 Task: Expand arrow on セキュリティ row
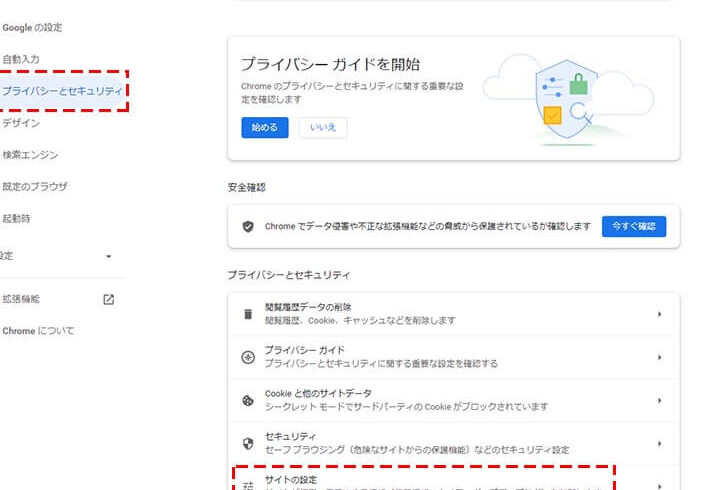point(659,444)
